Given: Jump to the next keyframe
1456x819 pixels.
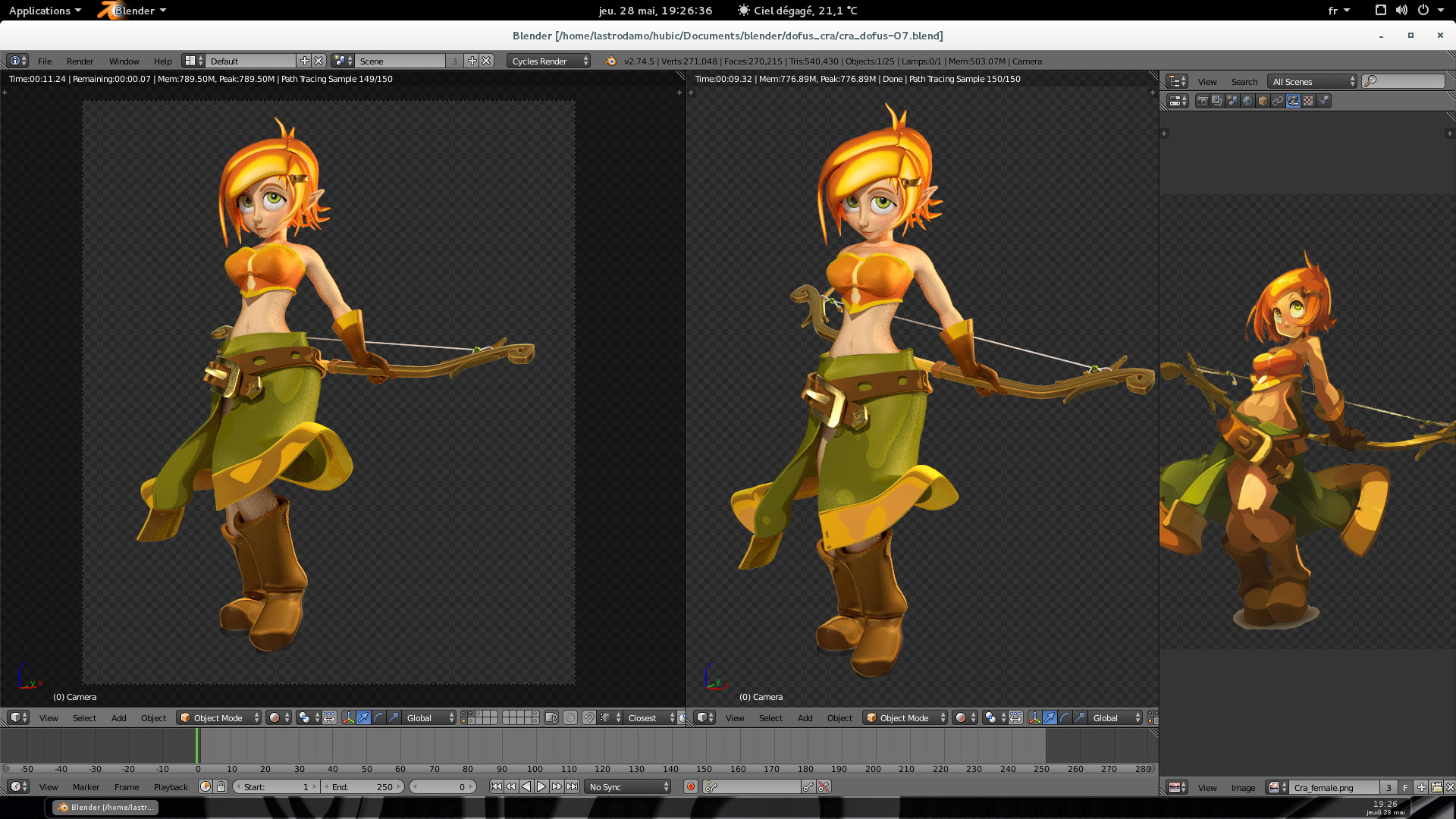Looking at the screenshot, I should 557,787.
